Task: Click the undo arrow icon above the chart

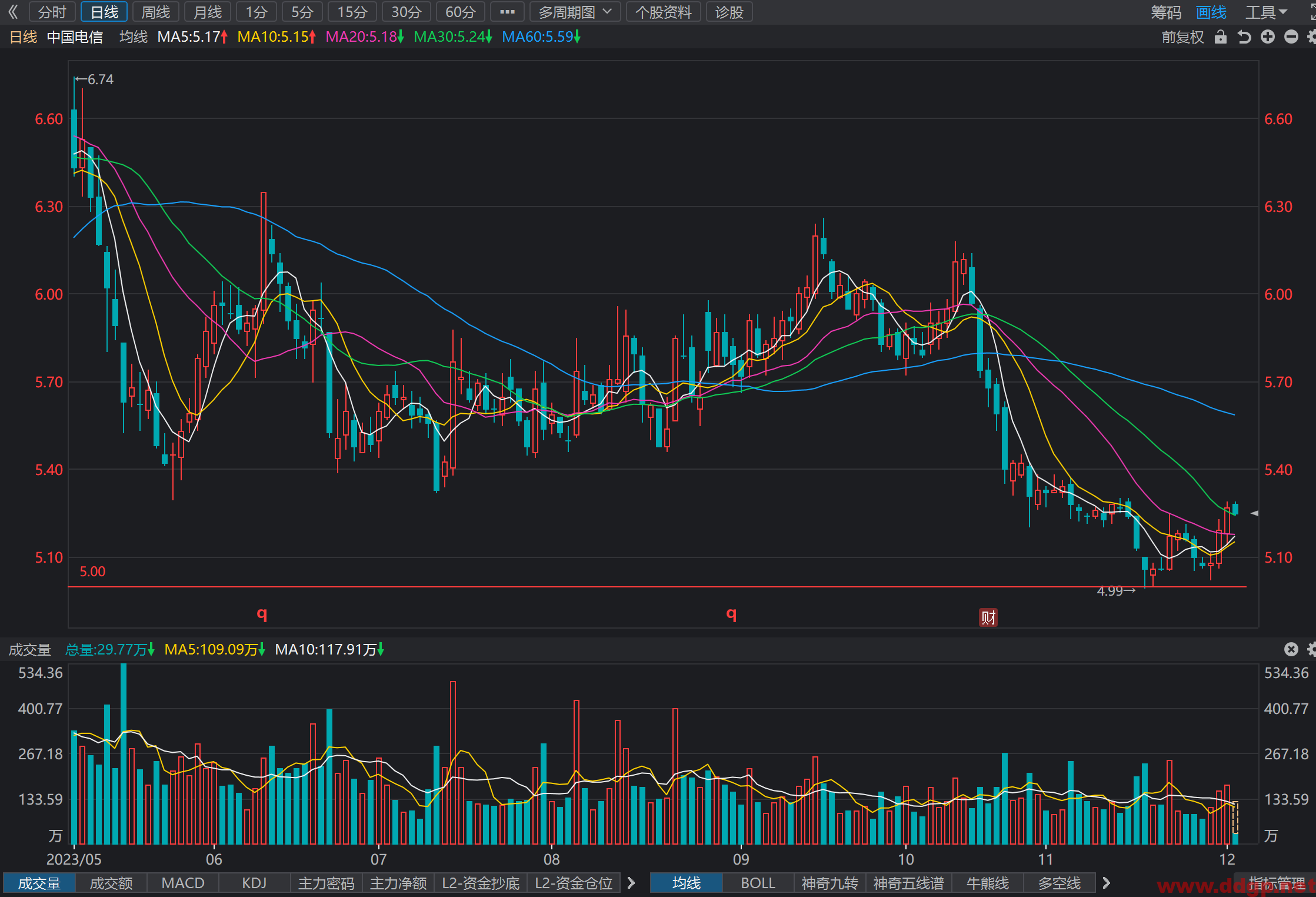Action: point(1244,37)
